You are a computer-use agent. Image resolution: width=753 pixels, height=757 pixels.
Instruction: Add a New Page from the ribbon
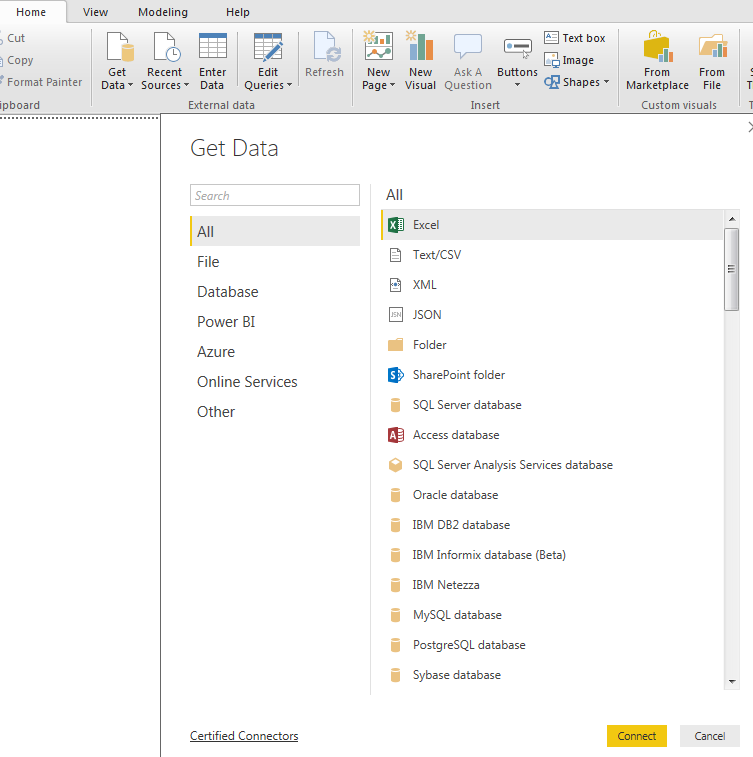click(x=378, y=61)
